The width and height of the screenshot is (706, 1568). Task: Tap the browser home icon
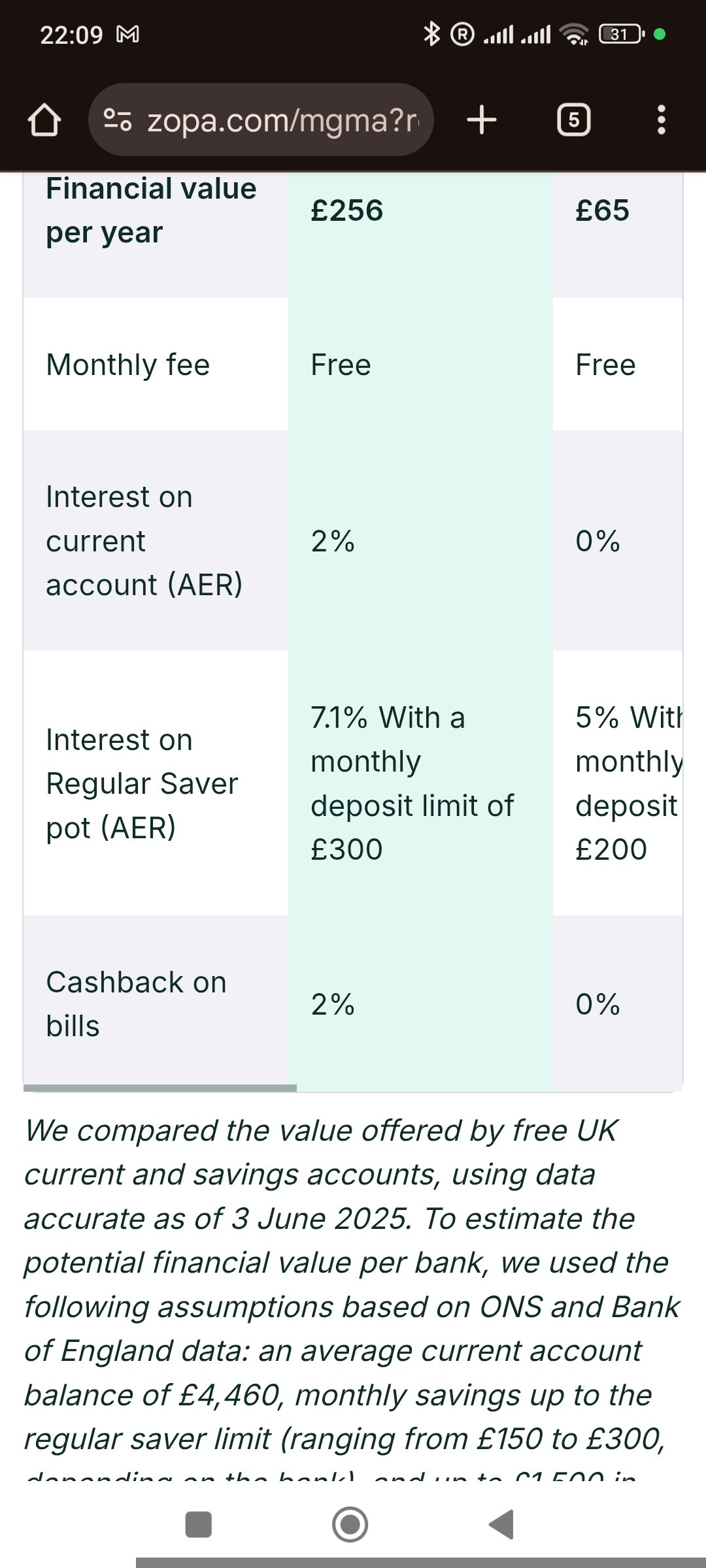tap(44, 120)
